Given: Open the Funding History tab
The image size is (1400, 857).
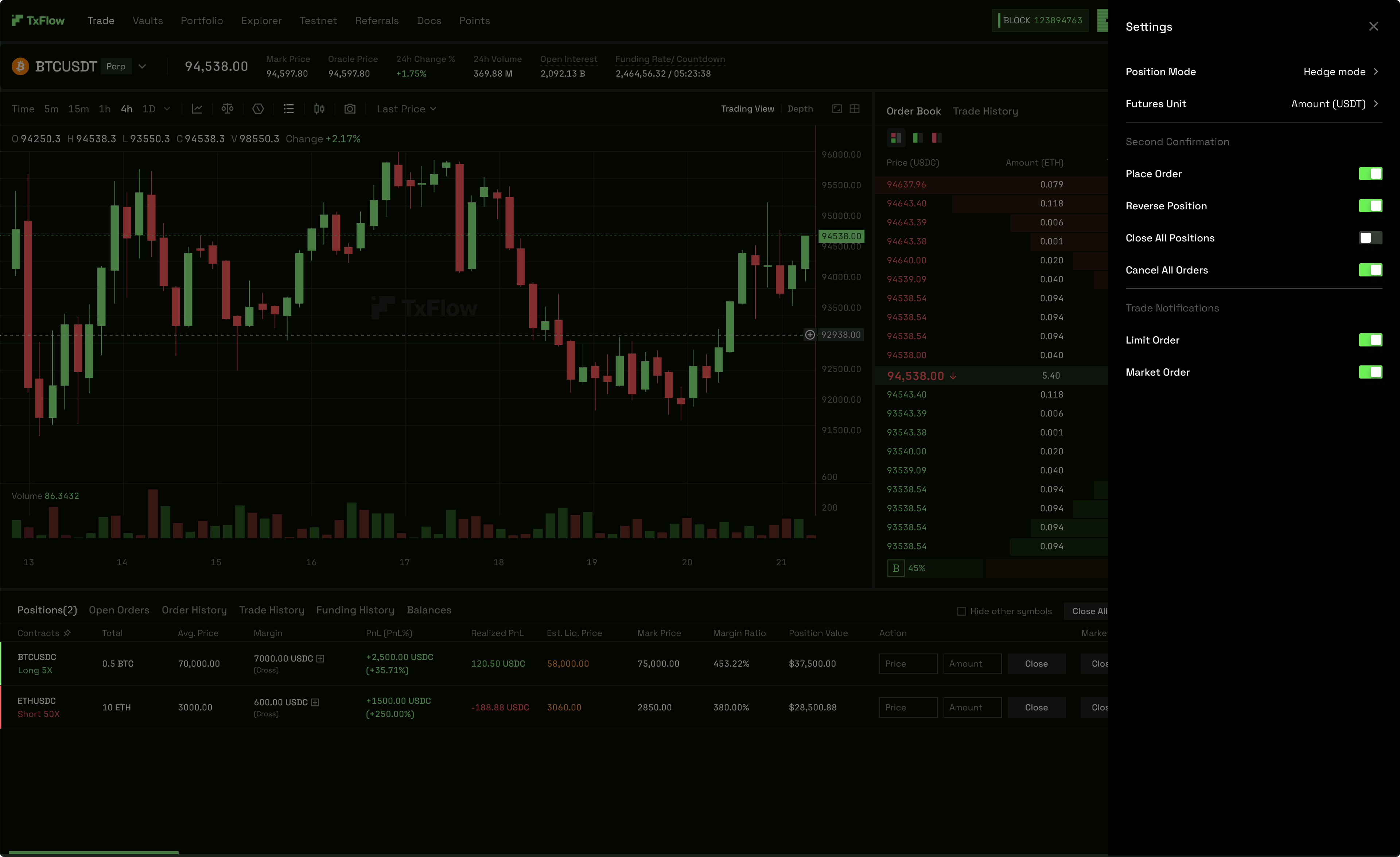Looking at the screenshot, I should pos(355,610).
